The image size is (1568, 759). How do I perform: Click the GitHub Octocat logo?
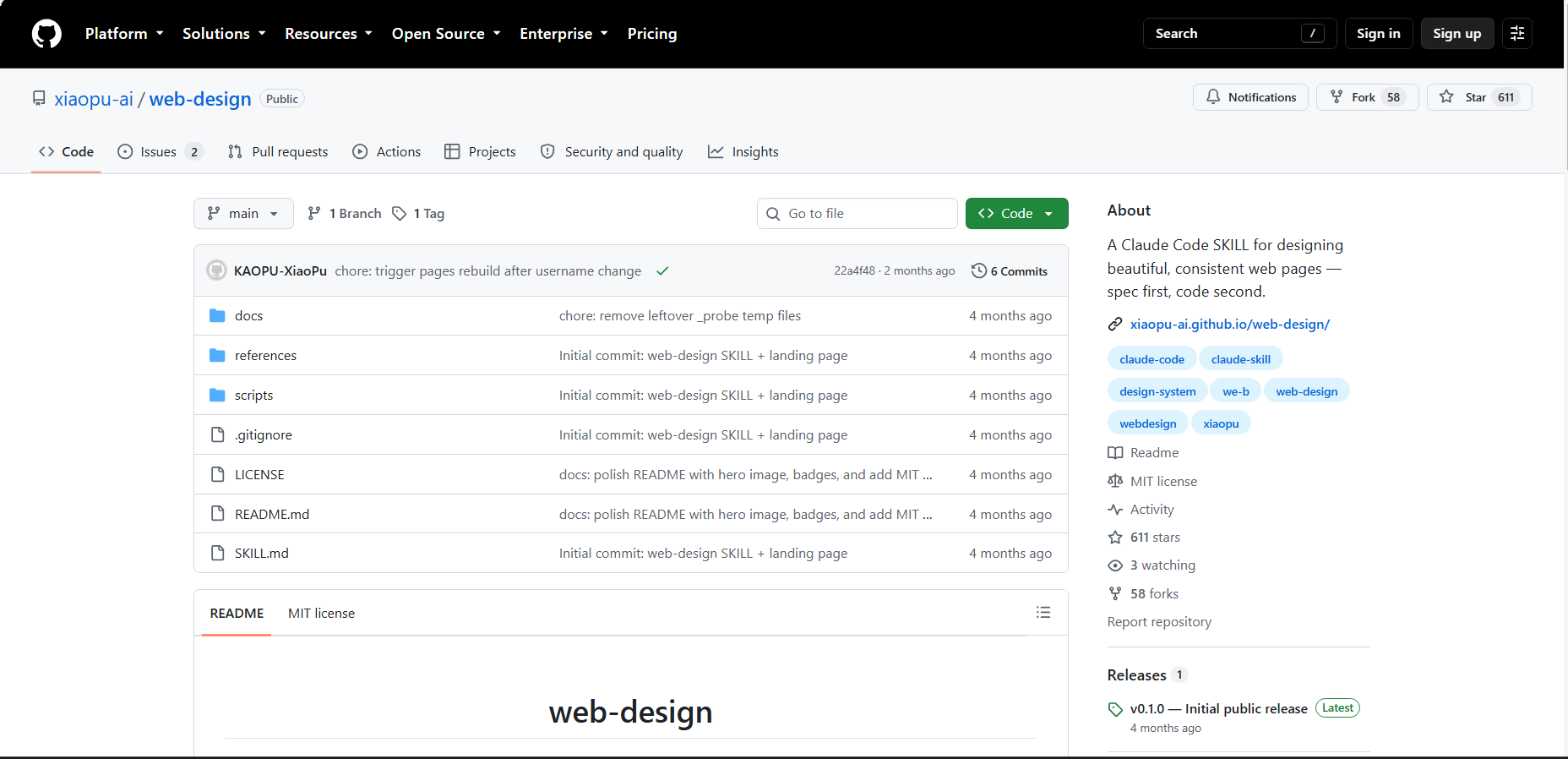pos(46,34)
